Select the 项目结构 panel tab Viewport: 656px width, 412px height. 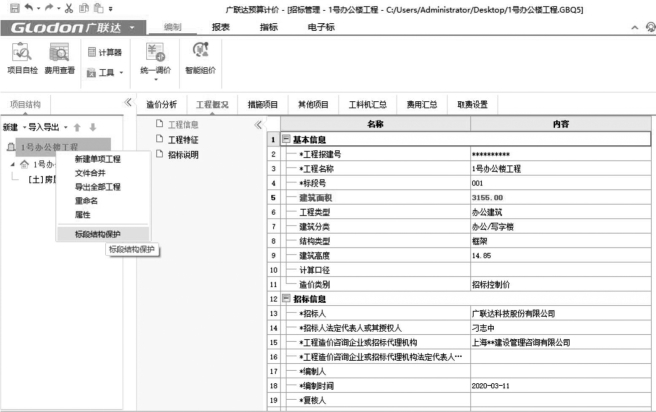pyautogui.click(x=25, y=105)
